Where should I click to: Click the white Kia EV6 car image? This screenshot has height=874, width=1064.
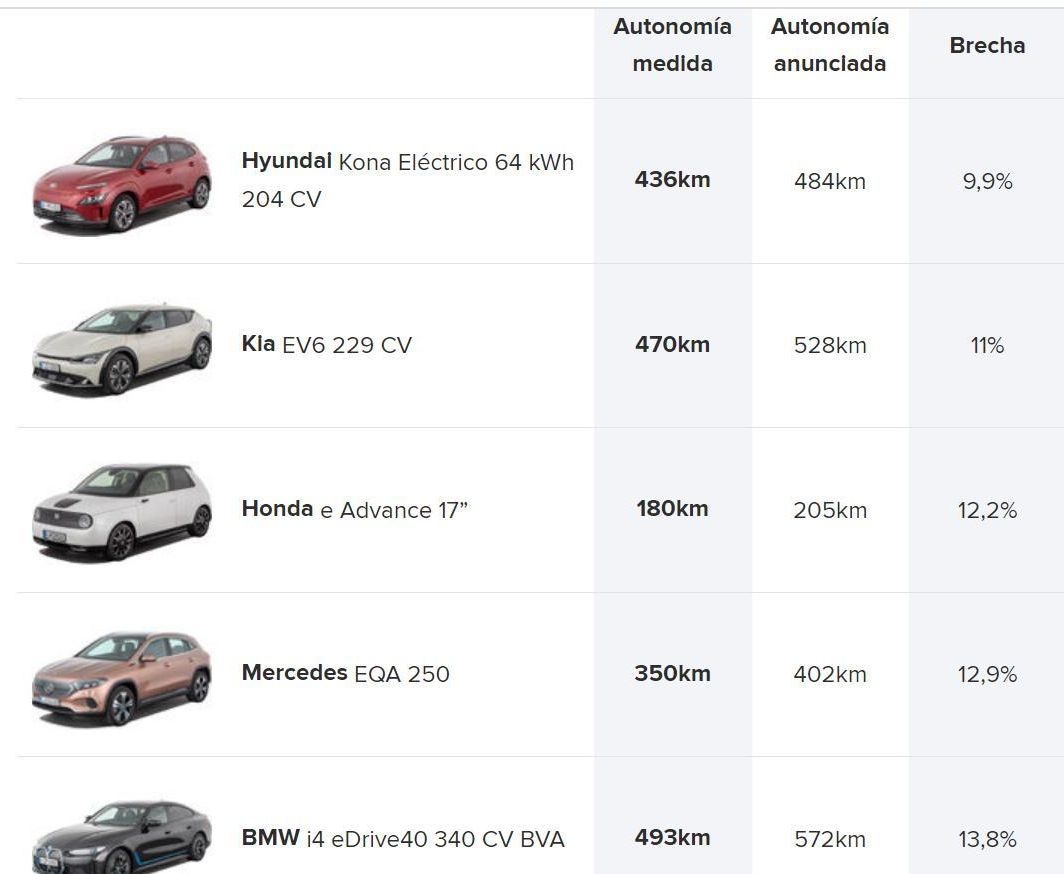point(122,347)
